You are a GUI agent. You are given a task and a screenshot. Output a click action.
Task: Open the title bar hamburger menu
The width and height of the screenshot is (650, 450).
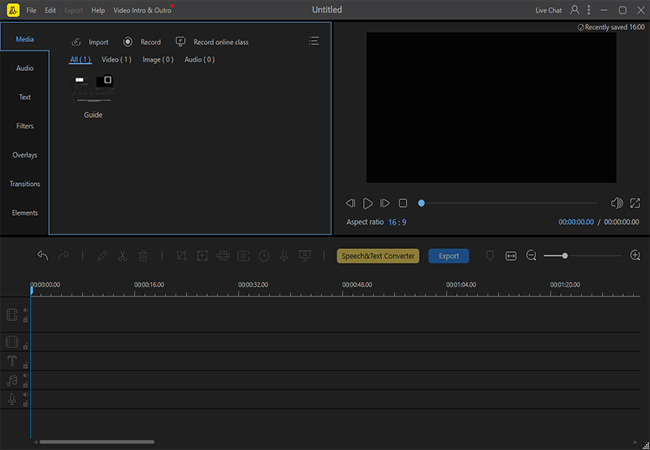(591, 10)
